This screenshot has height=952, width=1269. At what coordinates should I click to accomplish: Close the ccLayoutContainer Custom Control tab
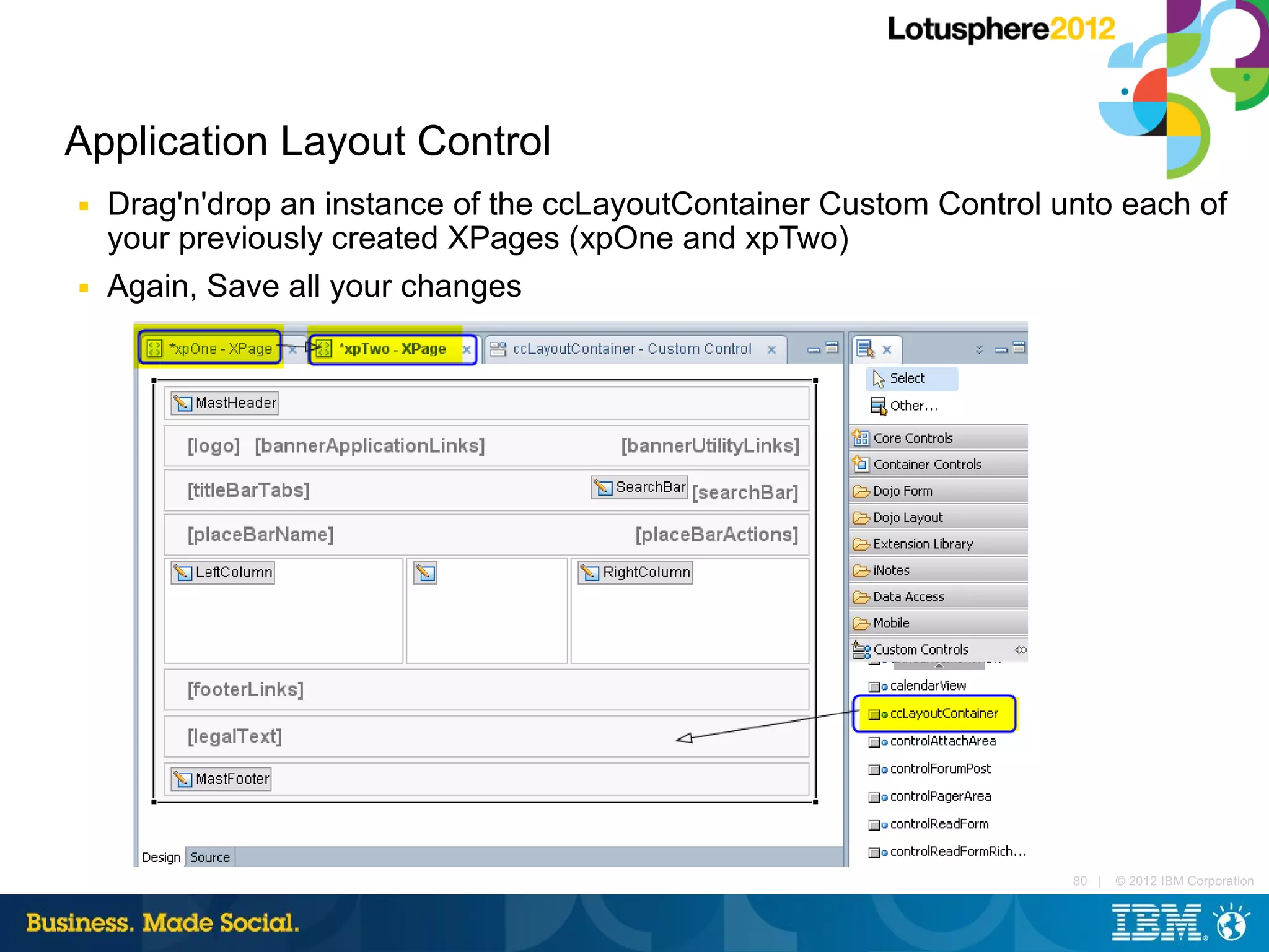point(771,350)
